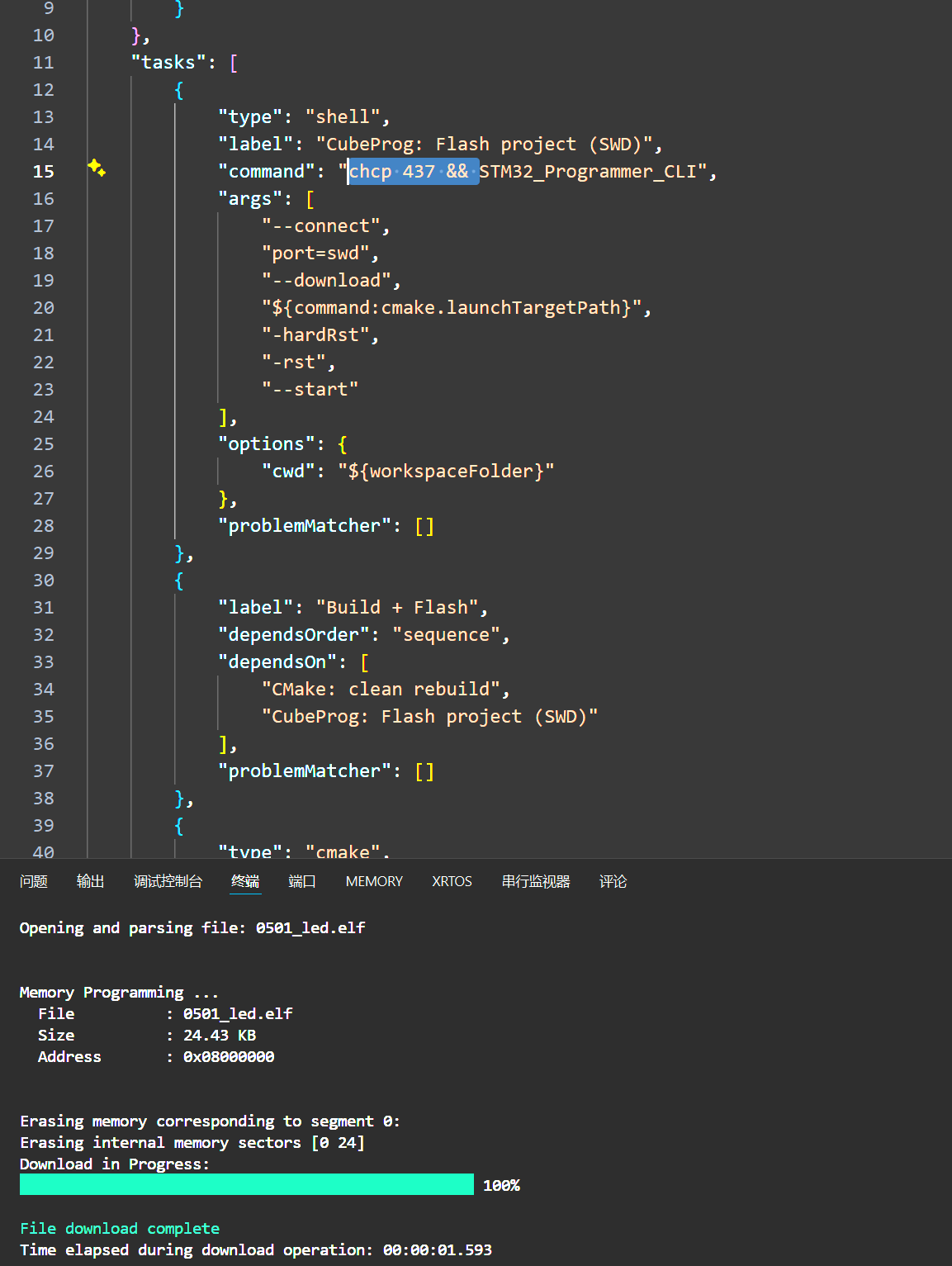Click the "File download complete" terminal message
The height and width of the screenshot is (1266, 952).
click(x=120, y=1229)
